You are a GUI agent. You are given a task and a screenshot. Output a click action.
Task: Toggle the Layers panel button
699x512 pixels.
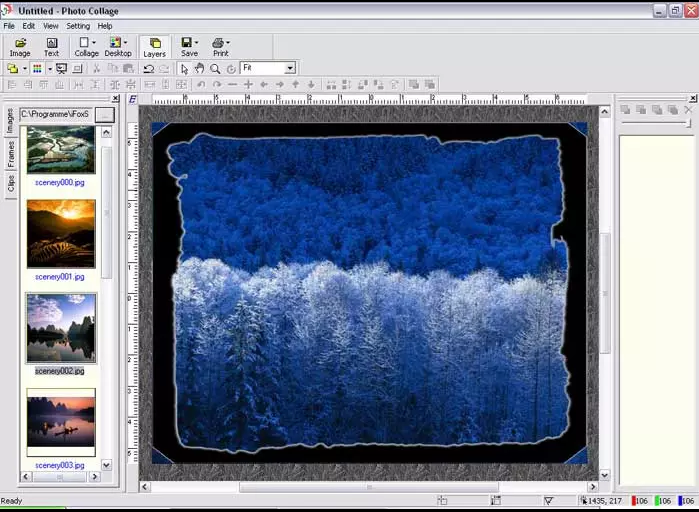pos(154,47)
